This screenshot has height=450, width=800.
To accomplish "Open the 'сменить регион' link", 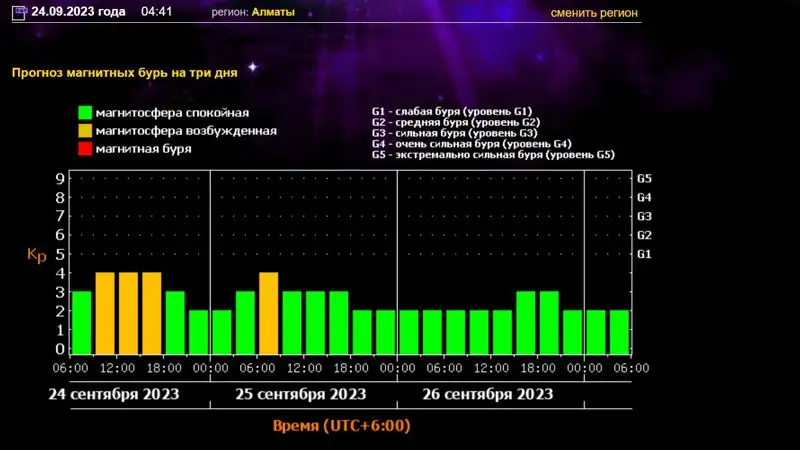I will pyautogui.click(x=594, y=13).
